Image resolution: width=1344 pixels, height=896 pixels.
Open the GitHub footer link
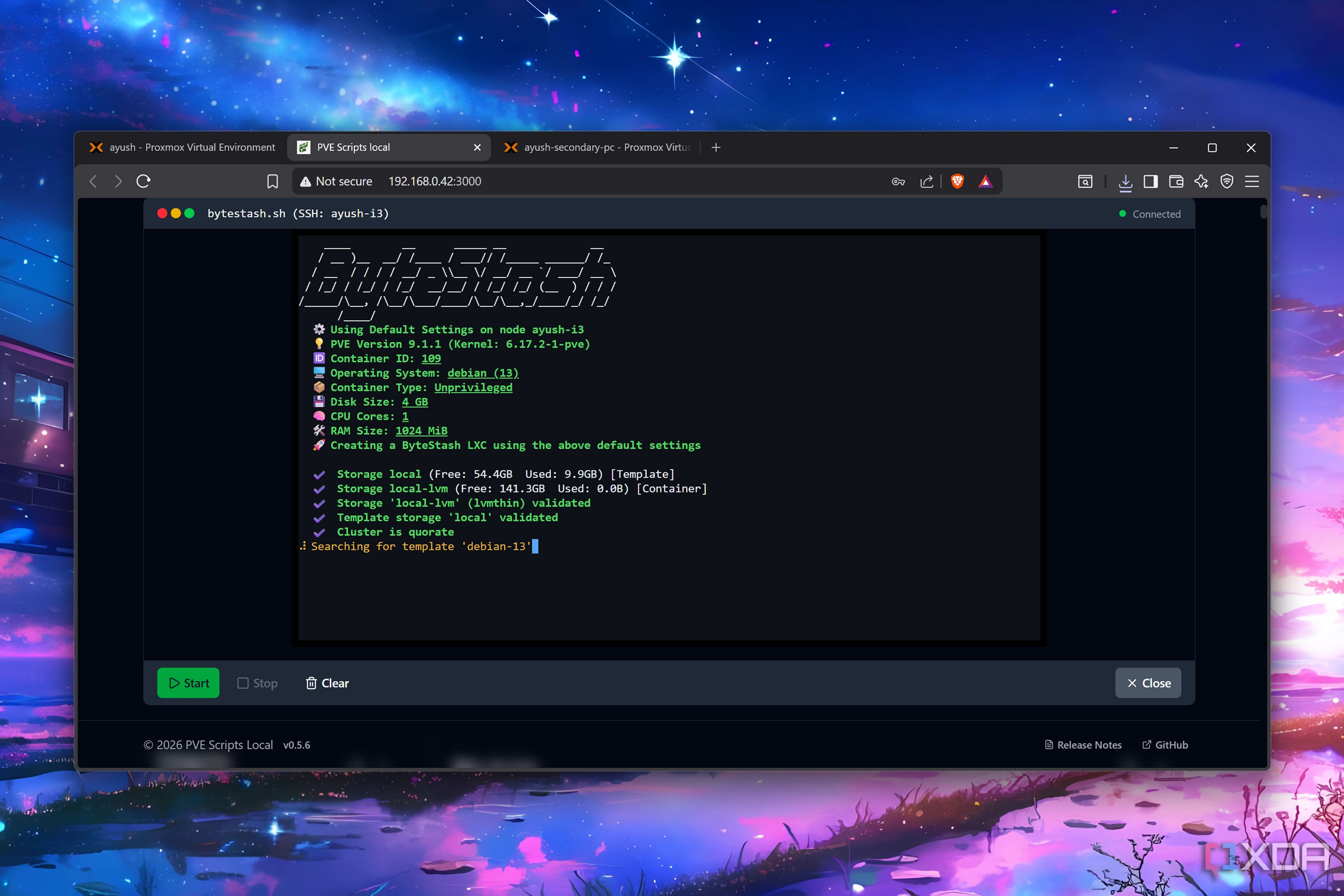click(1164, 744)
